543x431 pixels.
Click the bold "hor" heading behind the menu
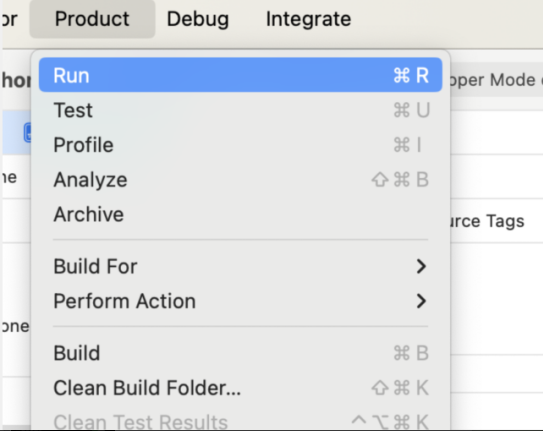[x=16, y=80]
